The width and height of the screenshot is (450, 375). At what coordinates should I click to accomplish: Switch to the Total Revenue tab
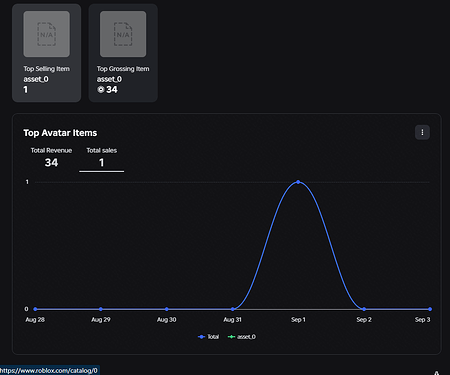pyautogui.click(x=51, y=157)
